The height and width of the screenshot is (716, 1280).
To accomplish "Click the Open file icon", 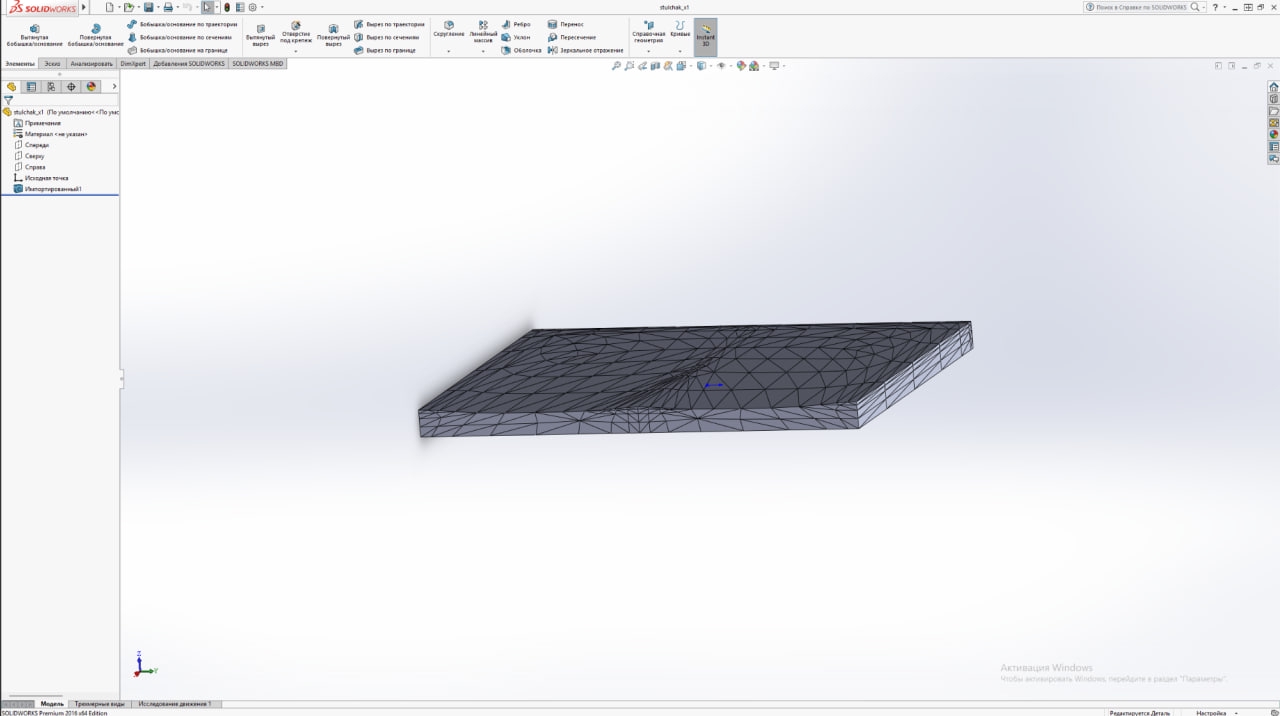I will click(x=129, y=7).
